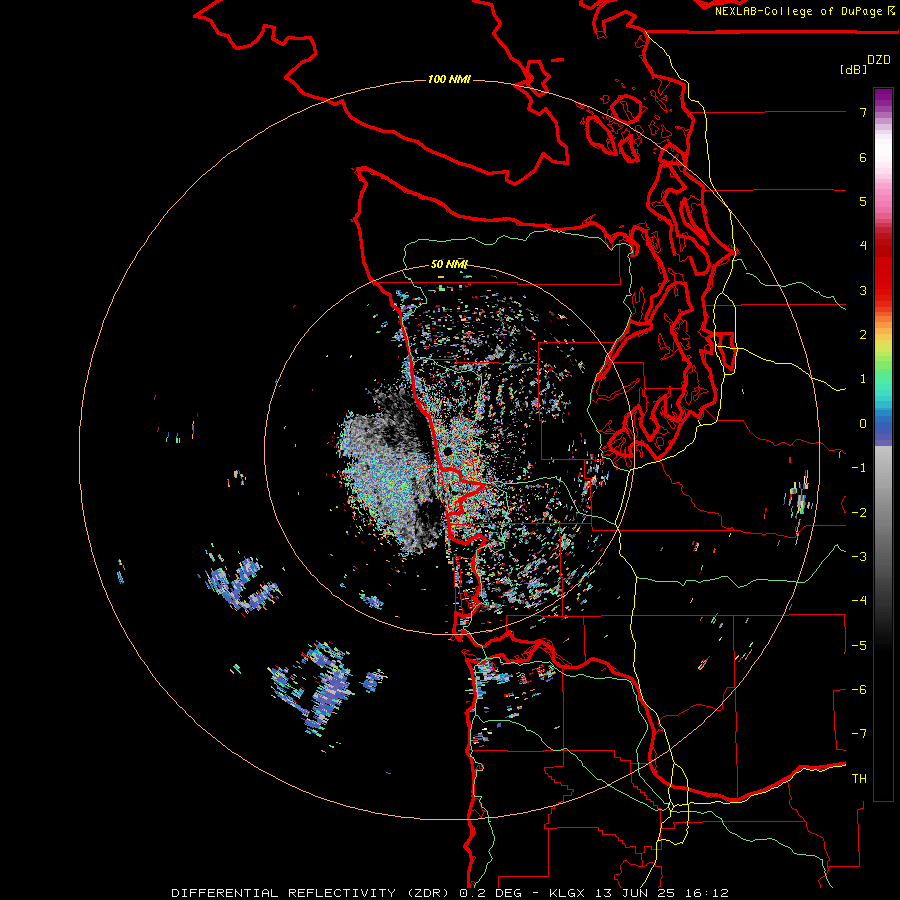Click the 0 dB tick label on scale
This screenshot has height=900, width=900.
863,424
